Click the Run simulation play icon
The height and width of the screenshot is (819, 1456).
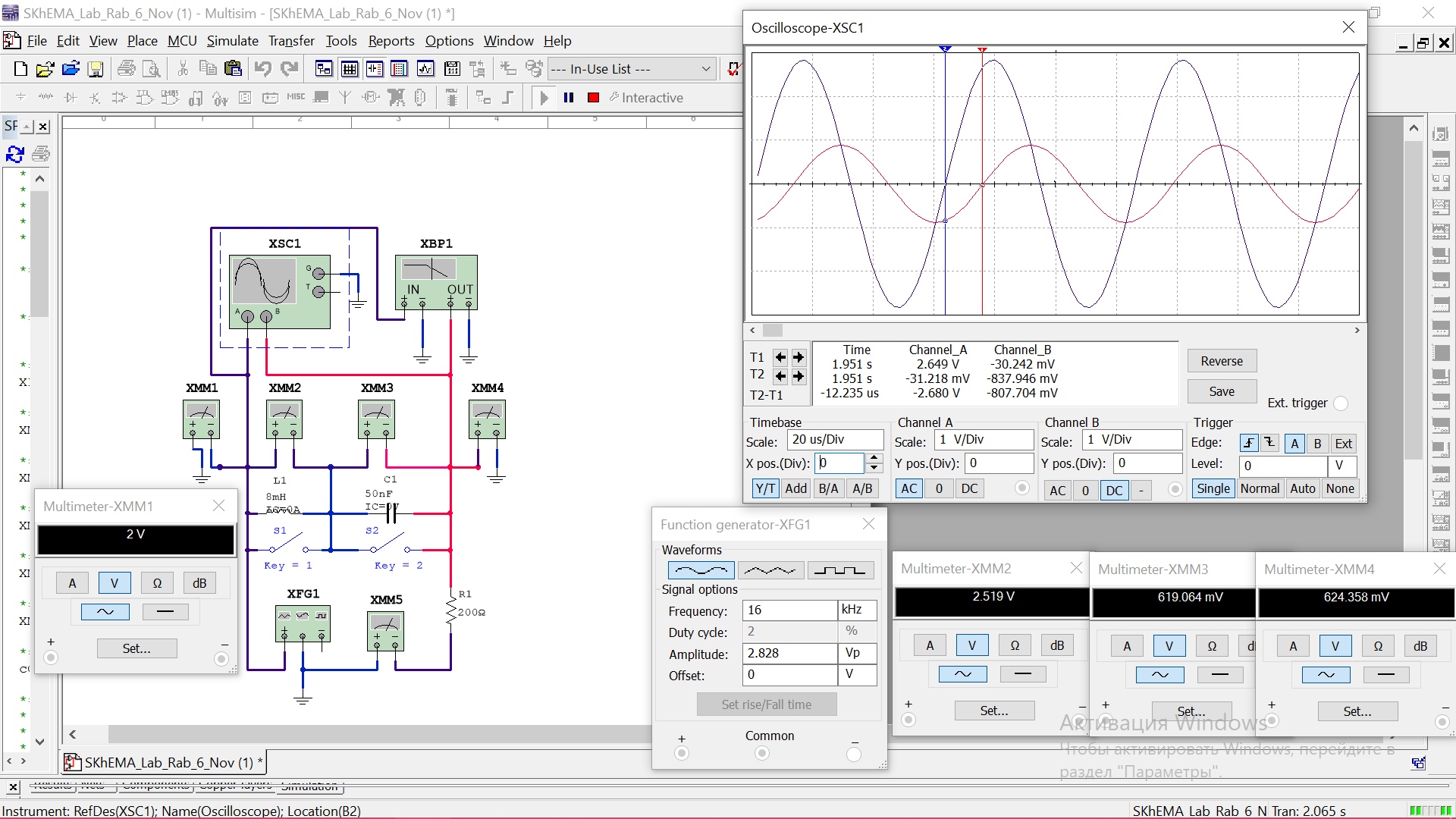tap(544, 98)
